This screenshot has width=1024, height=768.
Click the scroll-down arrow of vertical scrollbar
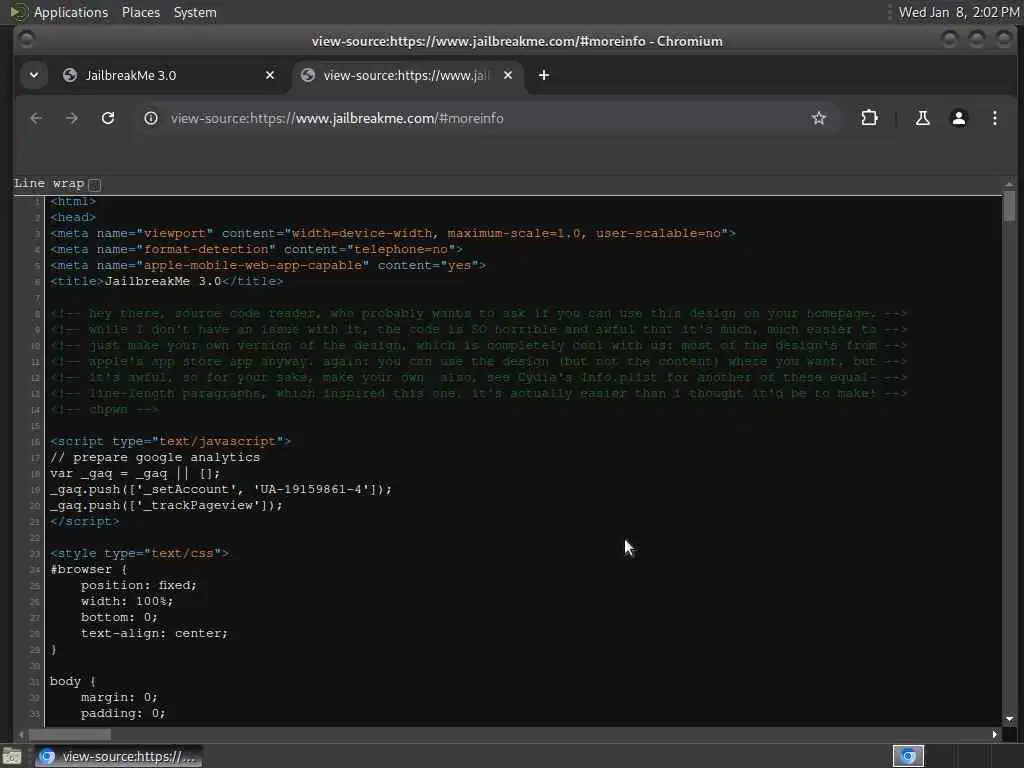pyautogui.click(x=1010, y=719)
